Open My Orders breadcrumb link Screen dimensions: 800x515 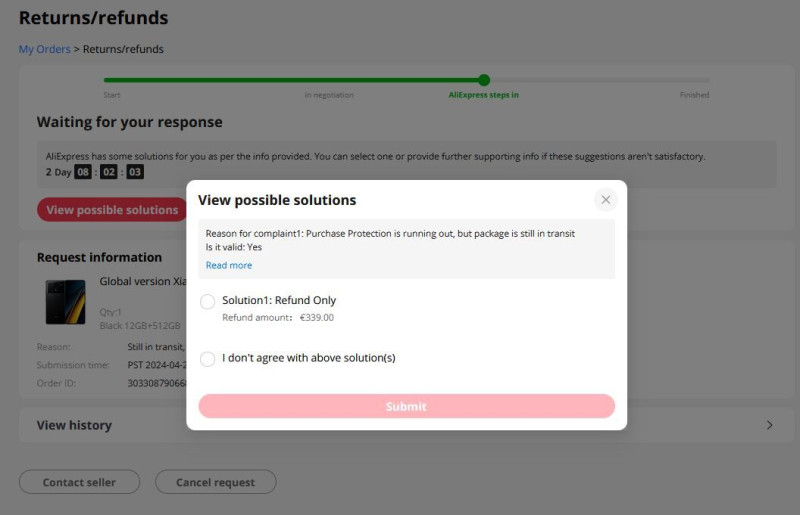(44, 49)
